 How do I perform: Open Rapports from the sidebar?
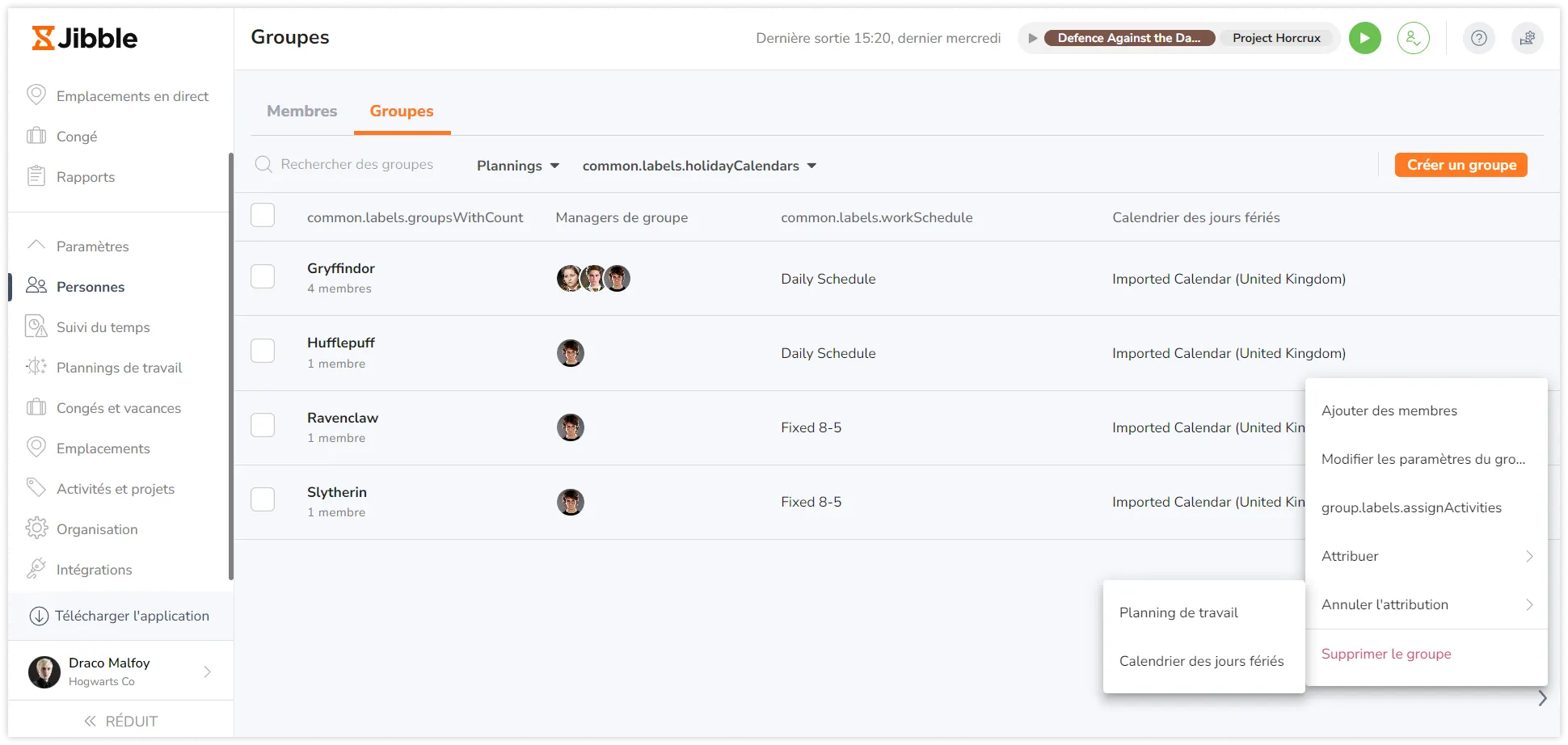85,177
